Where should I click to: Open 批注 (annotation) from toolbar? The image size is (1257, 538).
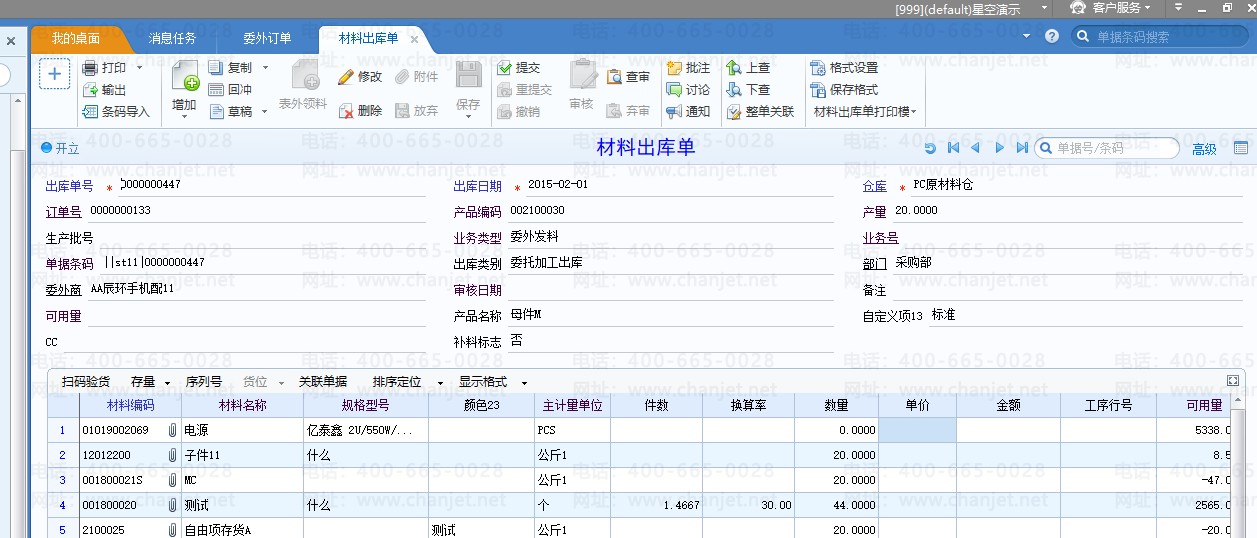click(x=688, y=68)
